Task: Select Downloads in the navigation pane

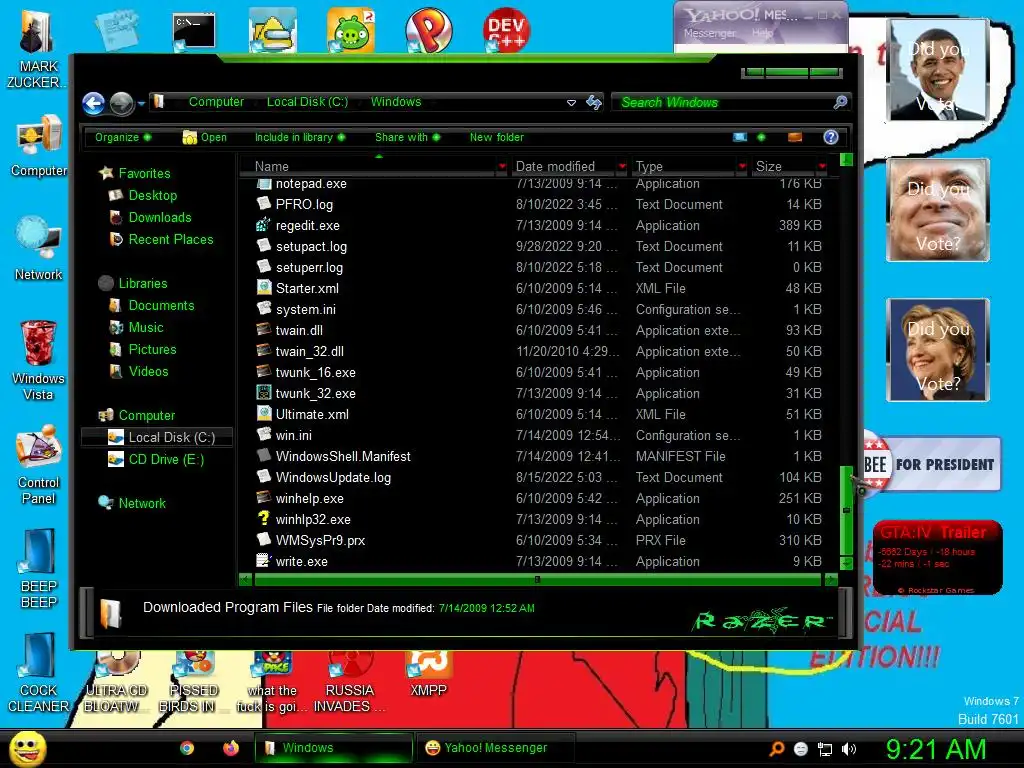Action: (x=160, y=217)
